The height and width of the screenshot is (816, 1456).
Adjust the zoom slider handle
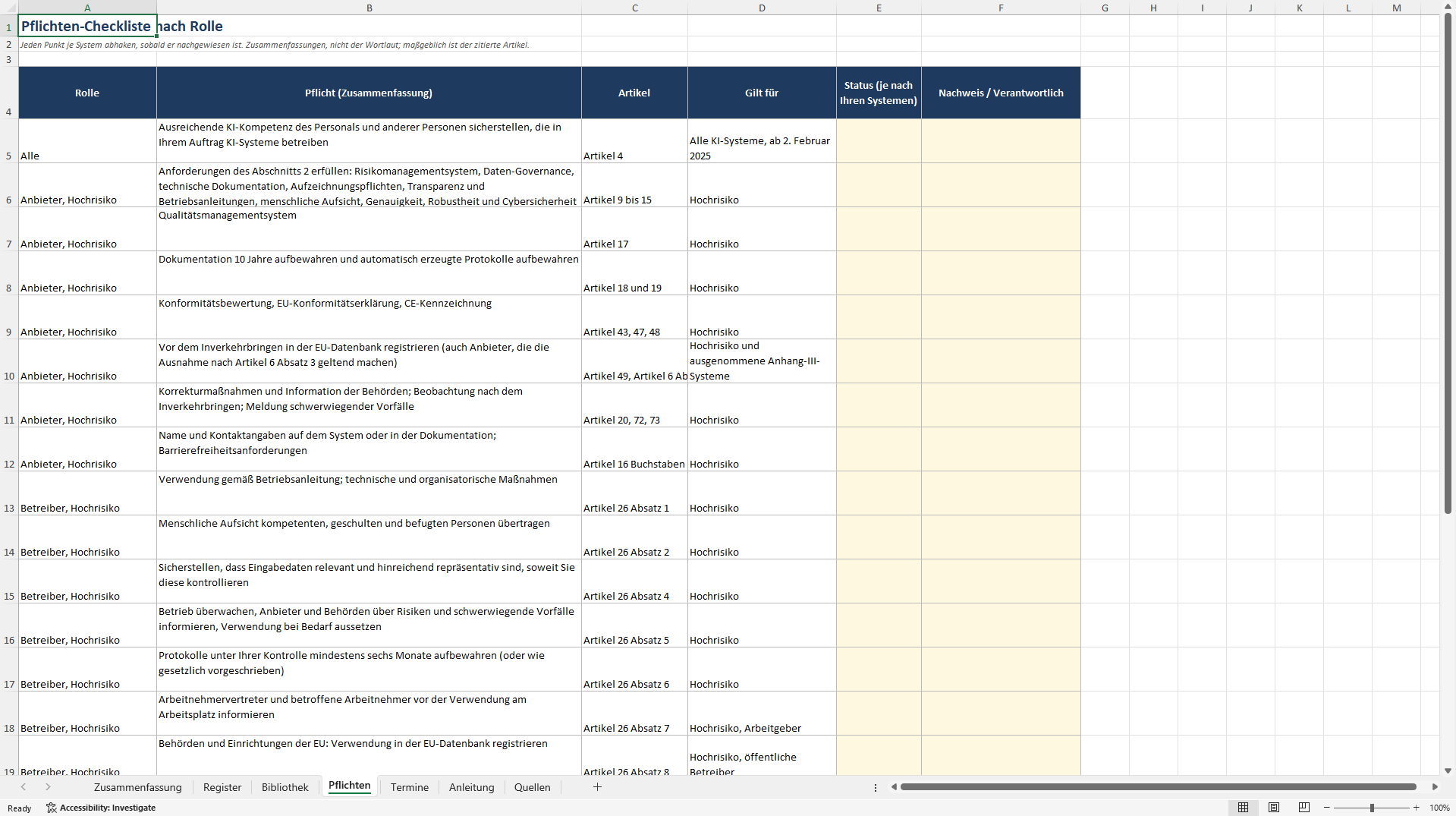pos(1372,808)
